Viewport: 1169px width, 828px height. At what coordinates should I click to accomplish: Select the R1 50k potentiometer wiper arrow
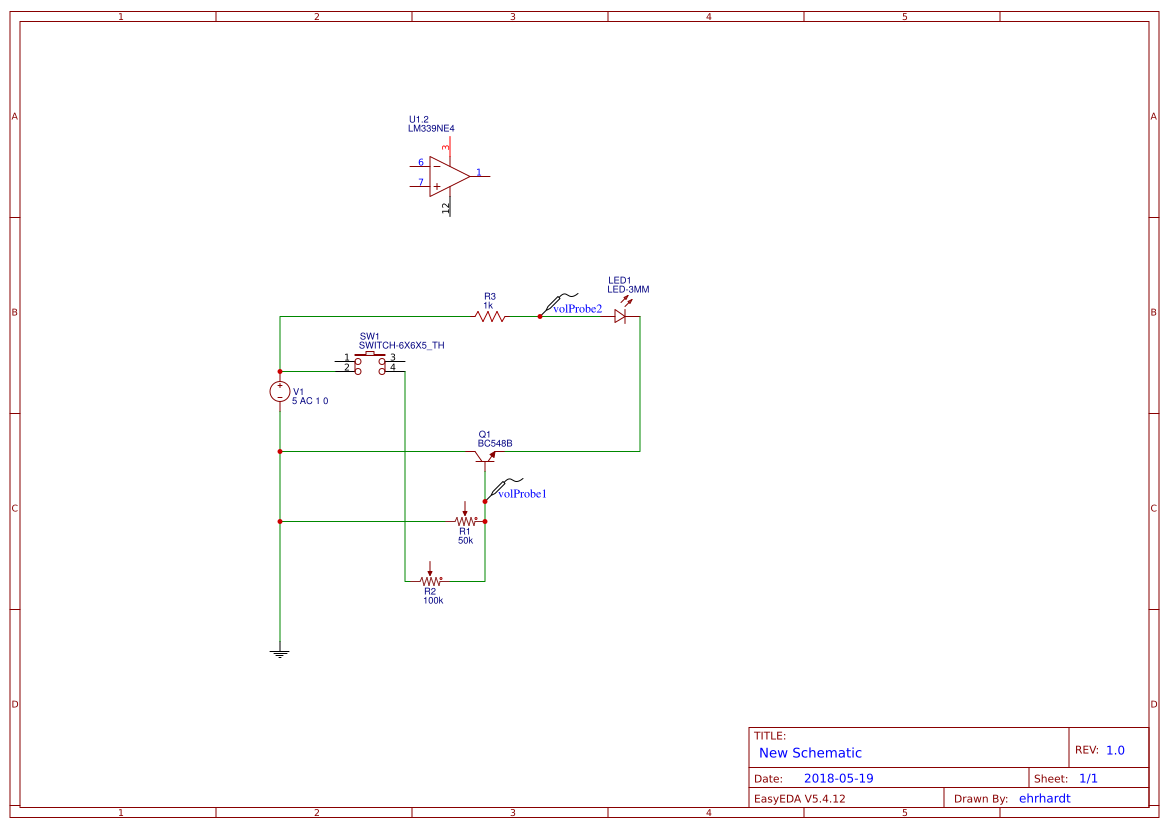466,510
